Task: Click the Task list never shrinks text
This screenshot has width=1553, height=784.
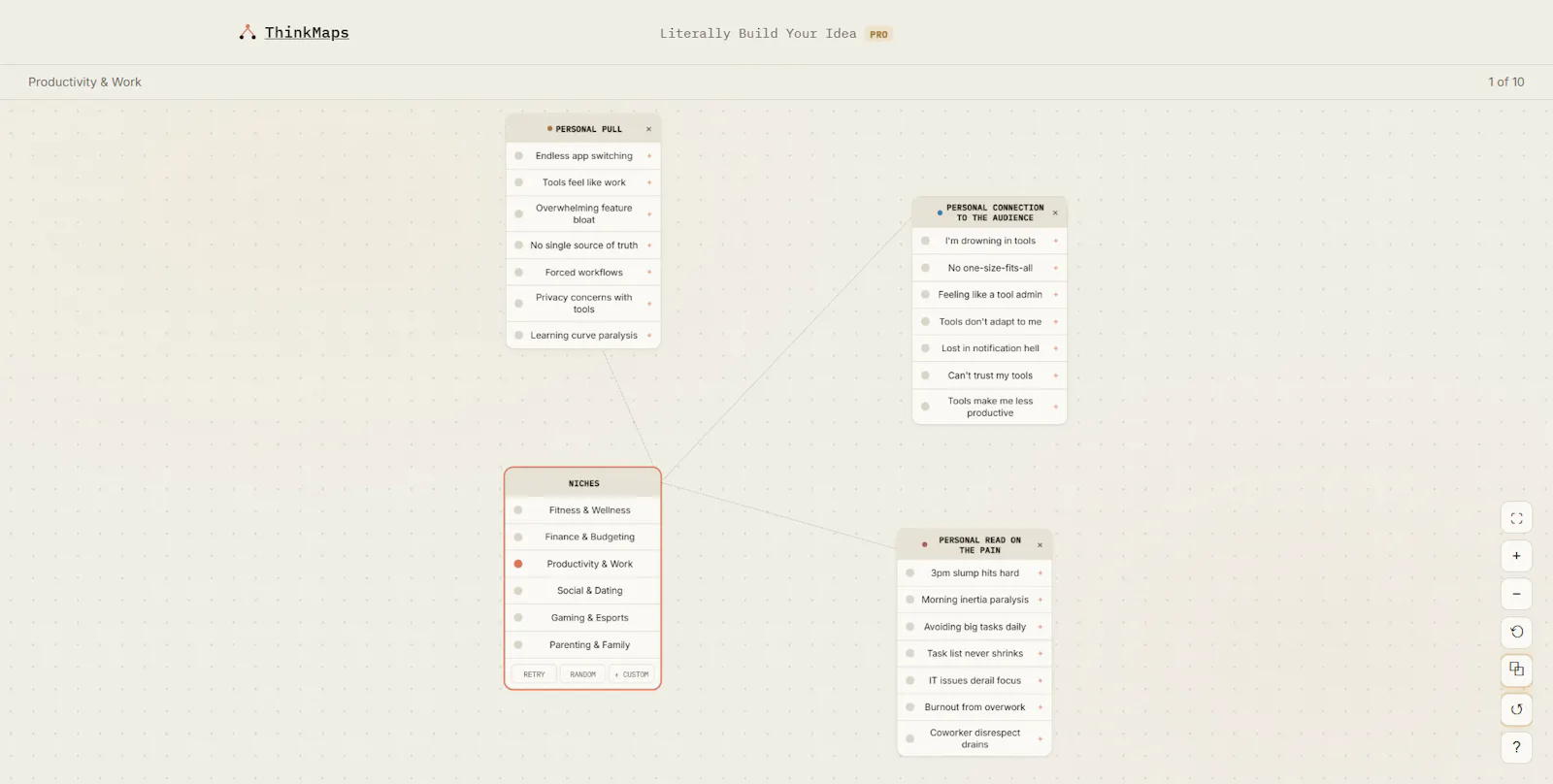Action: click(x=975, y=654)
